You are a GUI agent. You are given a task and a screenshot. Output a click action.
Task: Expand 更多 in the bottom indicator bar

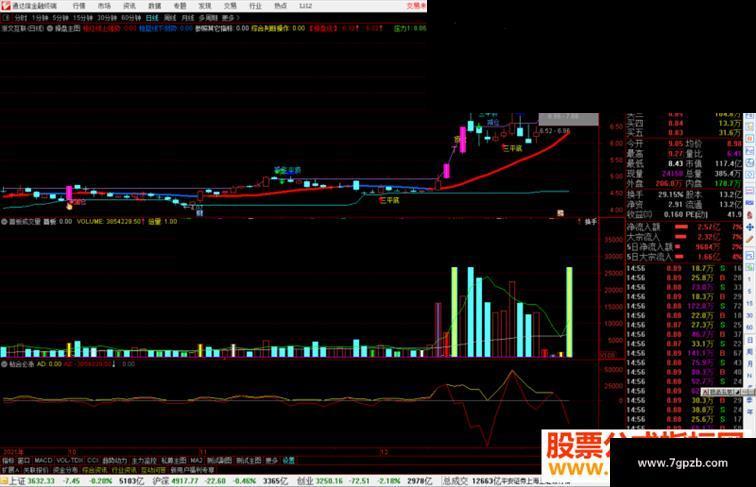click(x=272, y=460)
